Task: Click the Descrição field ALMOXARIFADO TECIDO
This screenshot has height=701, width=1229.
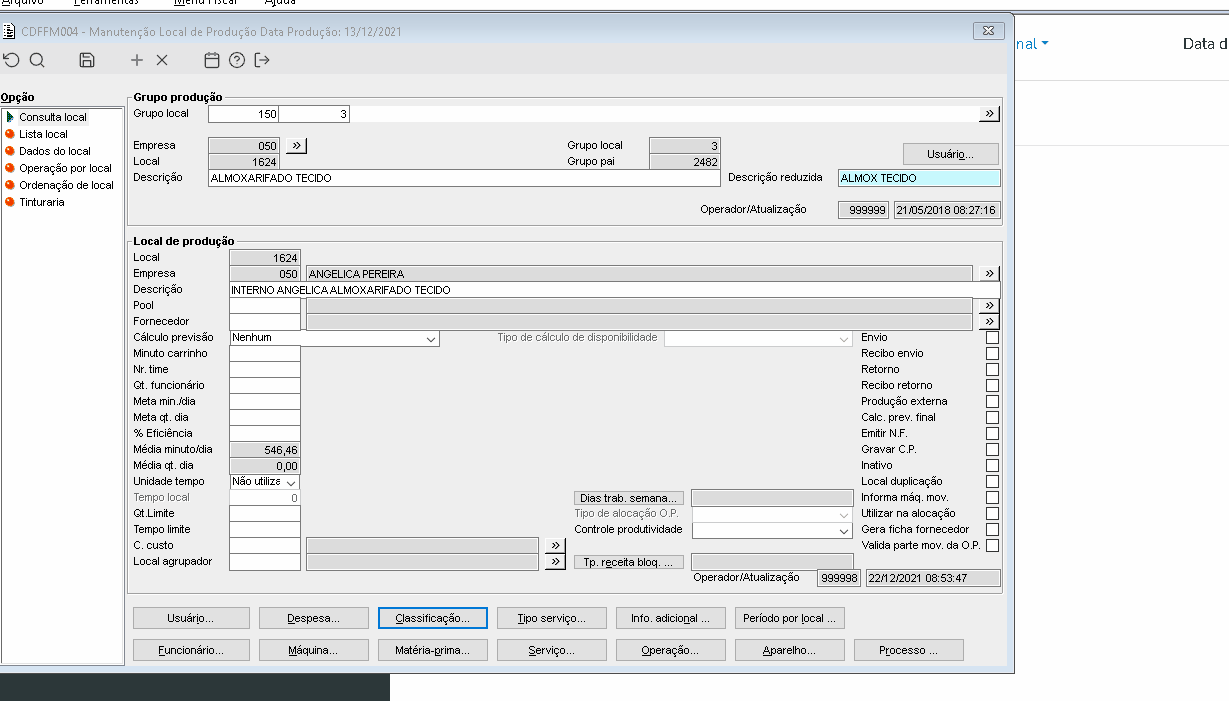Action: 464,178
